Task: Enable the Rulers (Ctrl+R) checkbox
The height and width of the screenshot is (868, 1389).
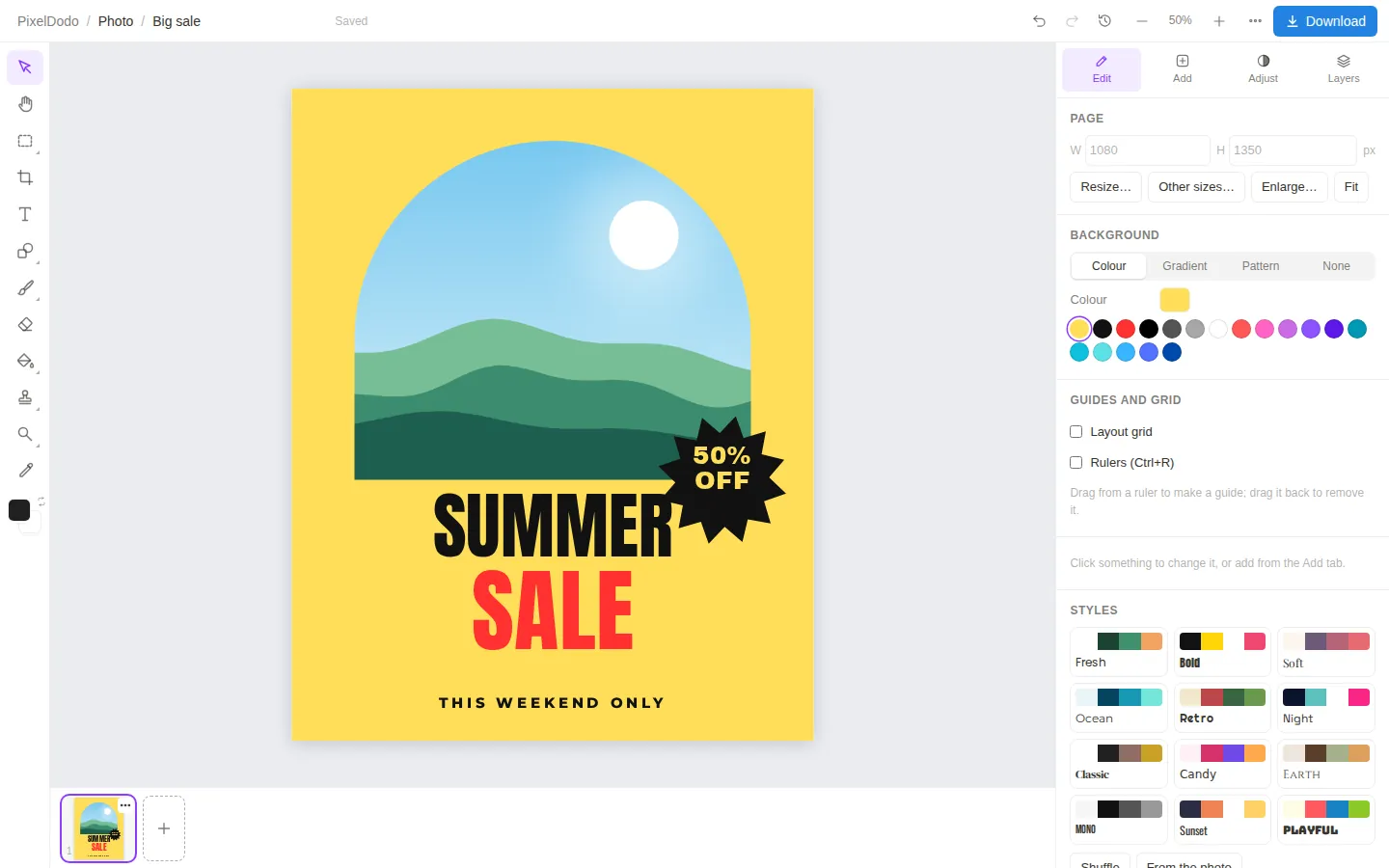Action: tap(1076, 463)
